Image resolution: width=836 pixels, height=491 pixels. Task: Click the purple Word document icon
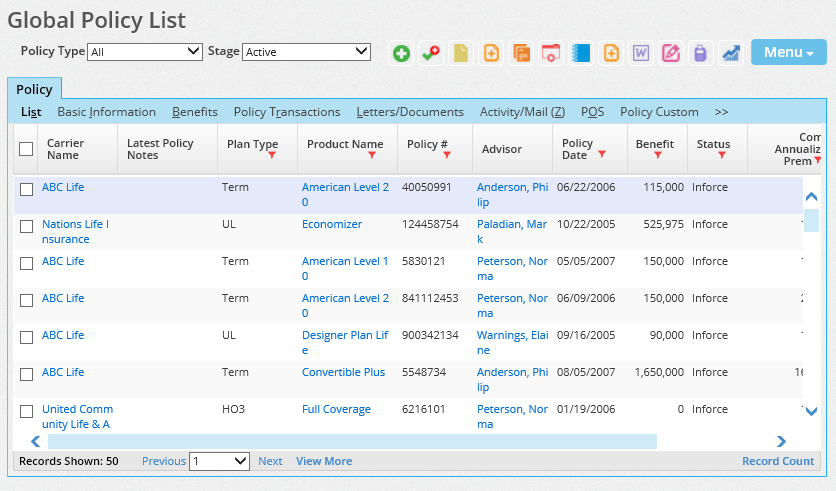pos(641,53)
